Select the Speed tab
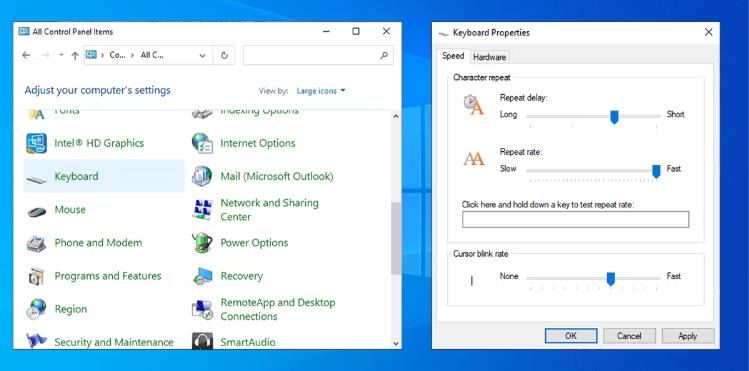Viewport: 749px width, 371px height. coord(453,56)
